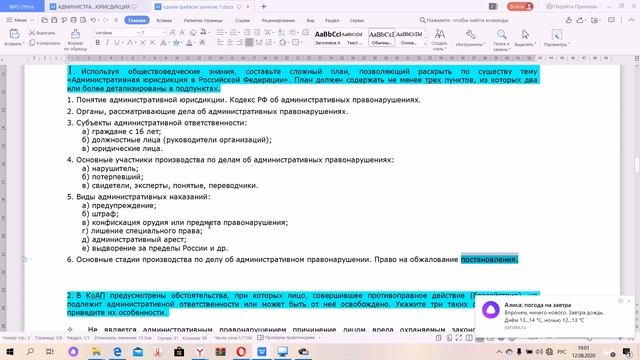Open the Разметка страницы tab

point(203,20)
